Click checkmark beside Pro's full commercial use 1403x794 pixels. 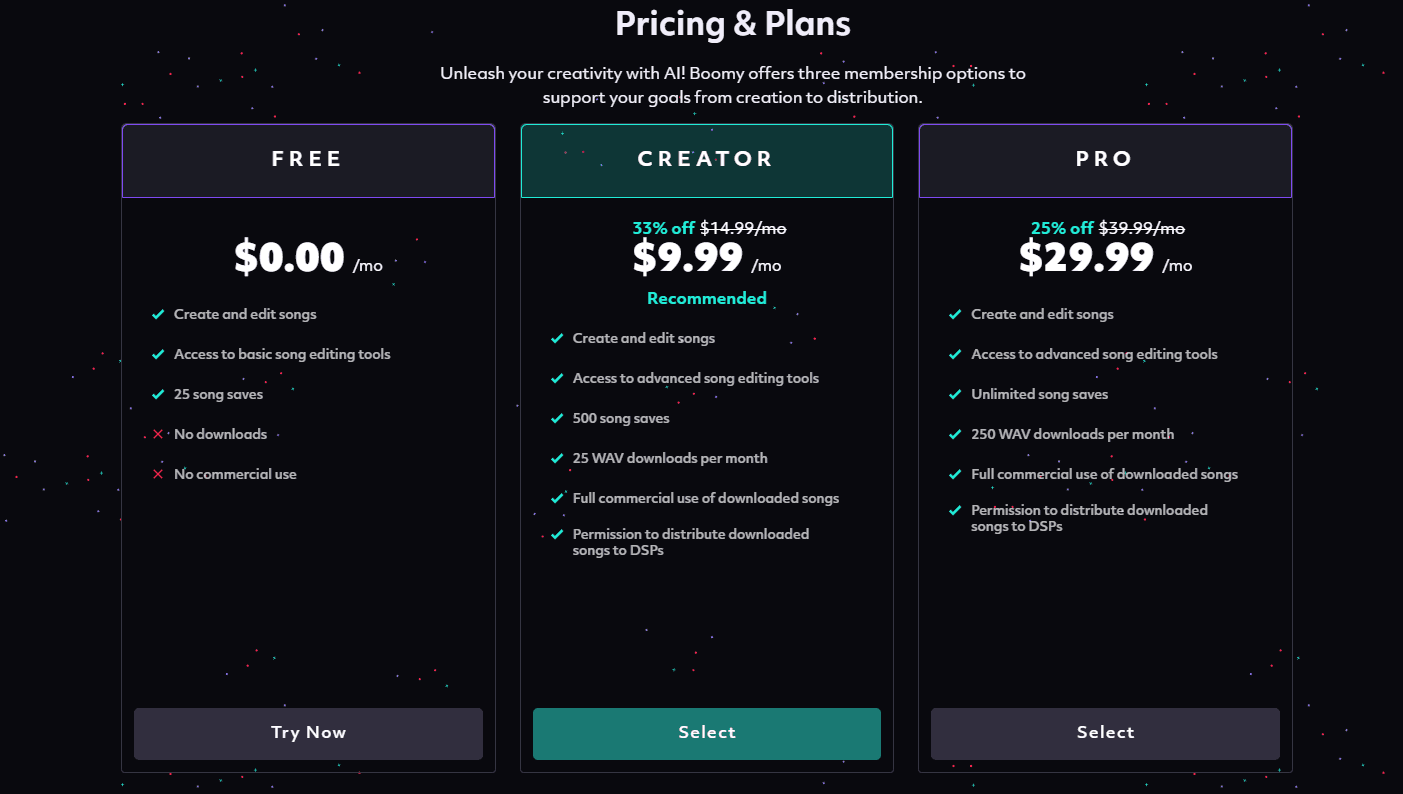click(x=955, y=474)
